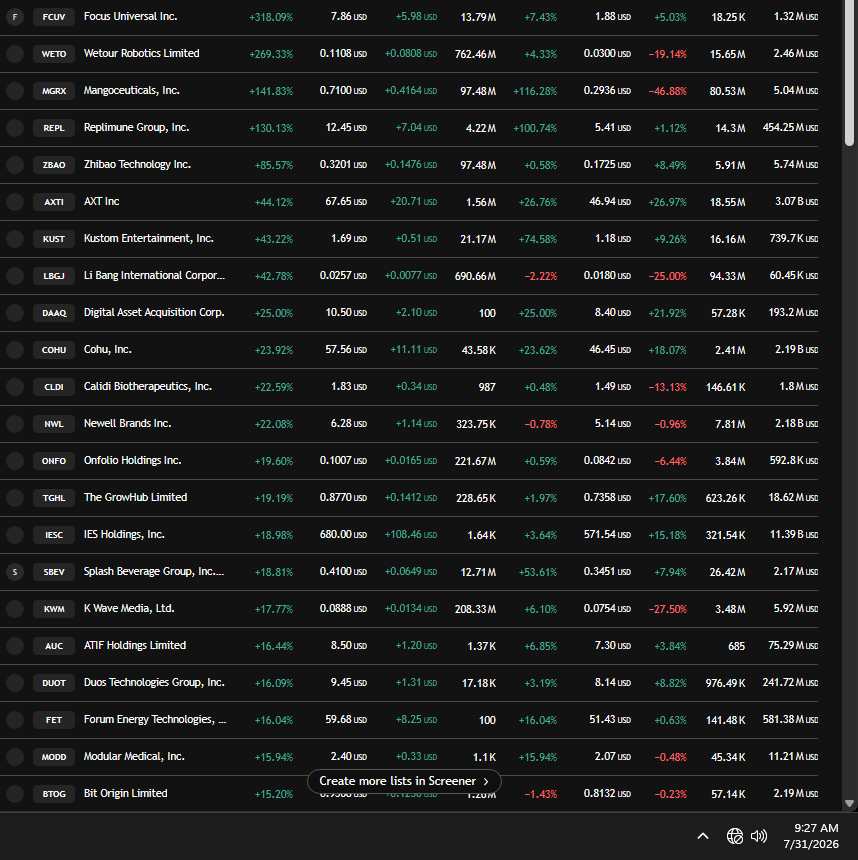This screenshot has height=860, width=858.
Task: Select Zhibao Technology Inc. company name
Action: (x=137, y=165)
